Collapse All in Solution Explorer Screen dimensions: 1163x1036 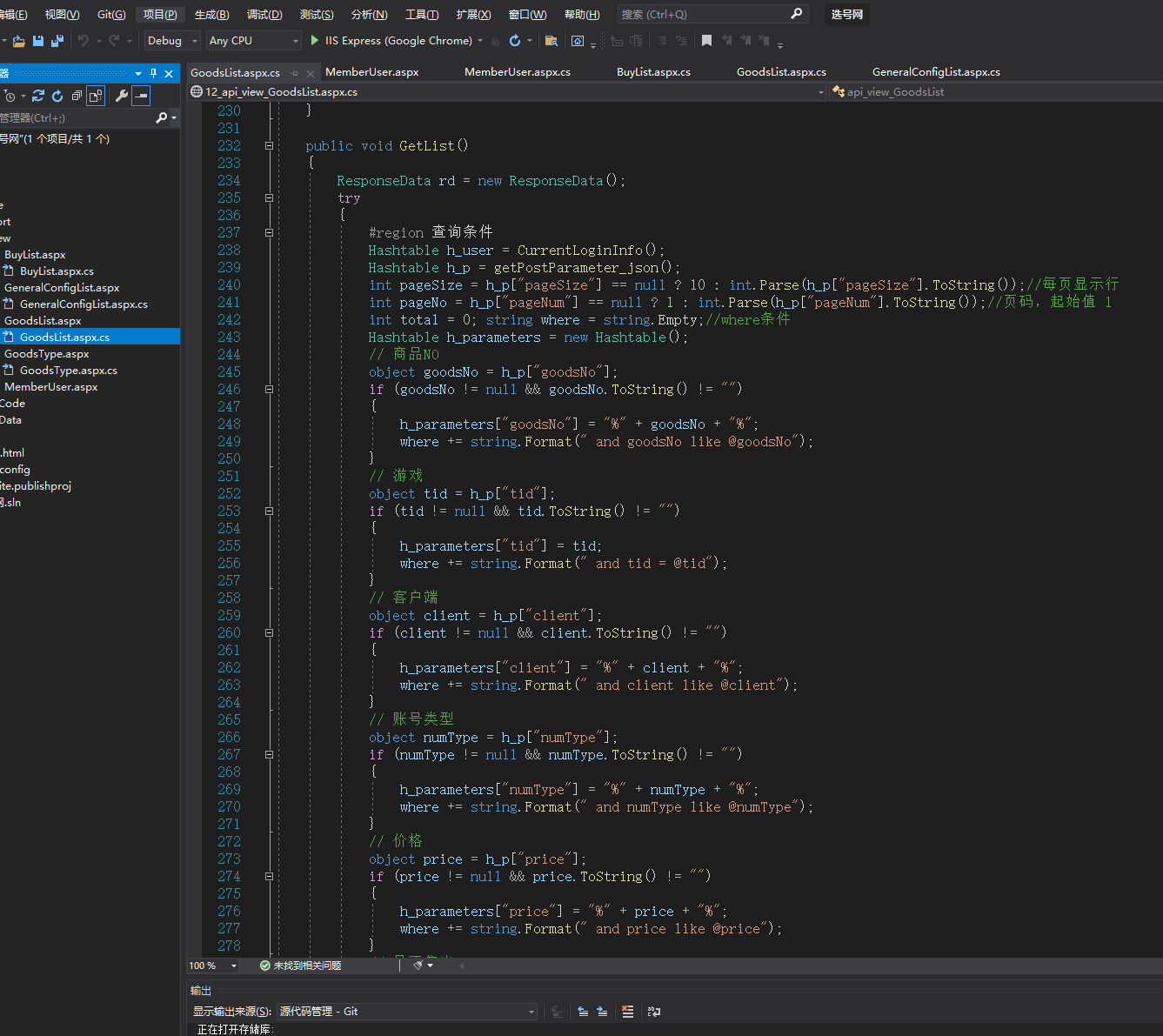[x=77, y=96]
